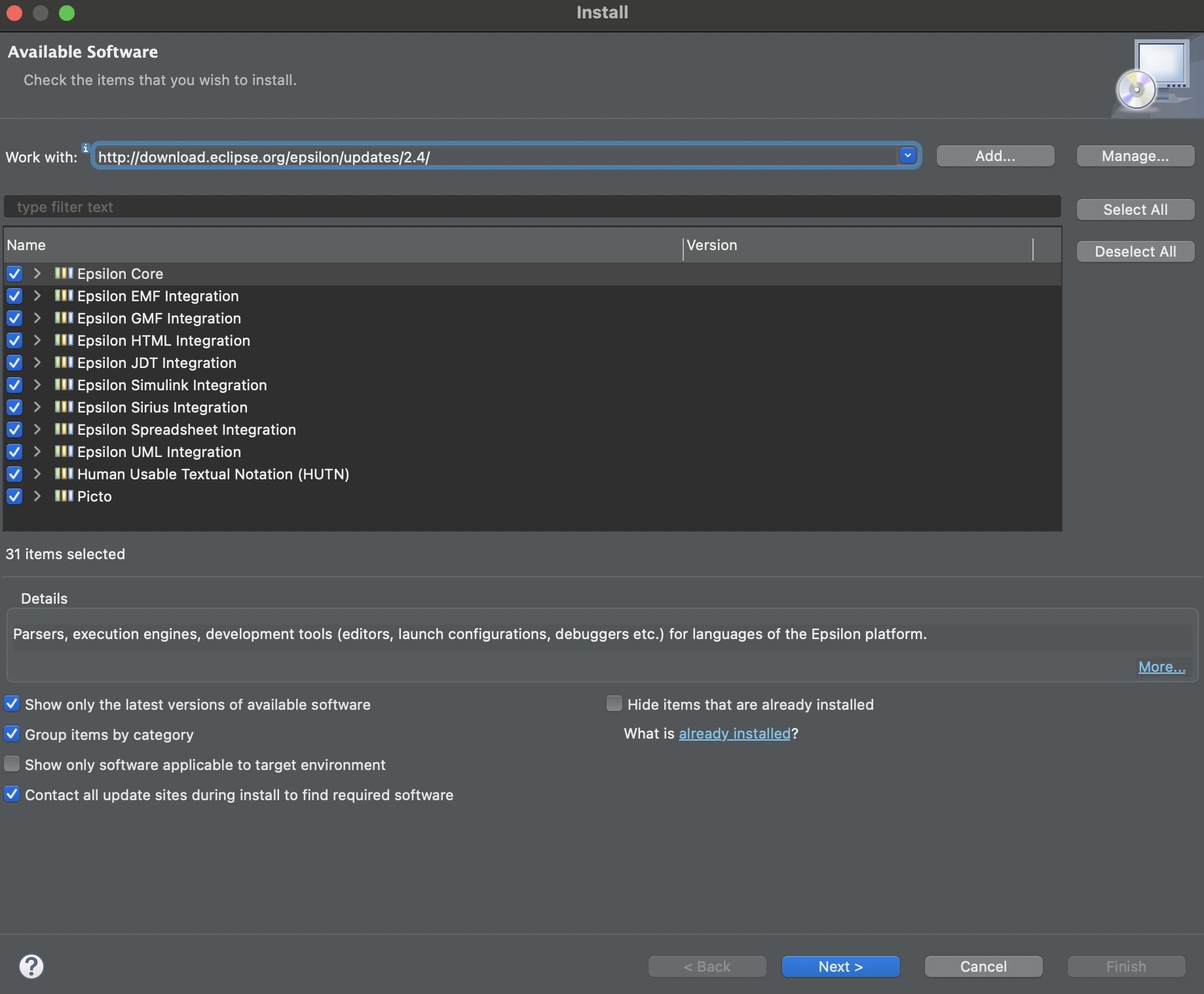
Task: Click the Epsilon Core category icon
Action: coord(64,273)
